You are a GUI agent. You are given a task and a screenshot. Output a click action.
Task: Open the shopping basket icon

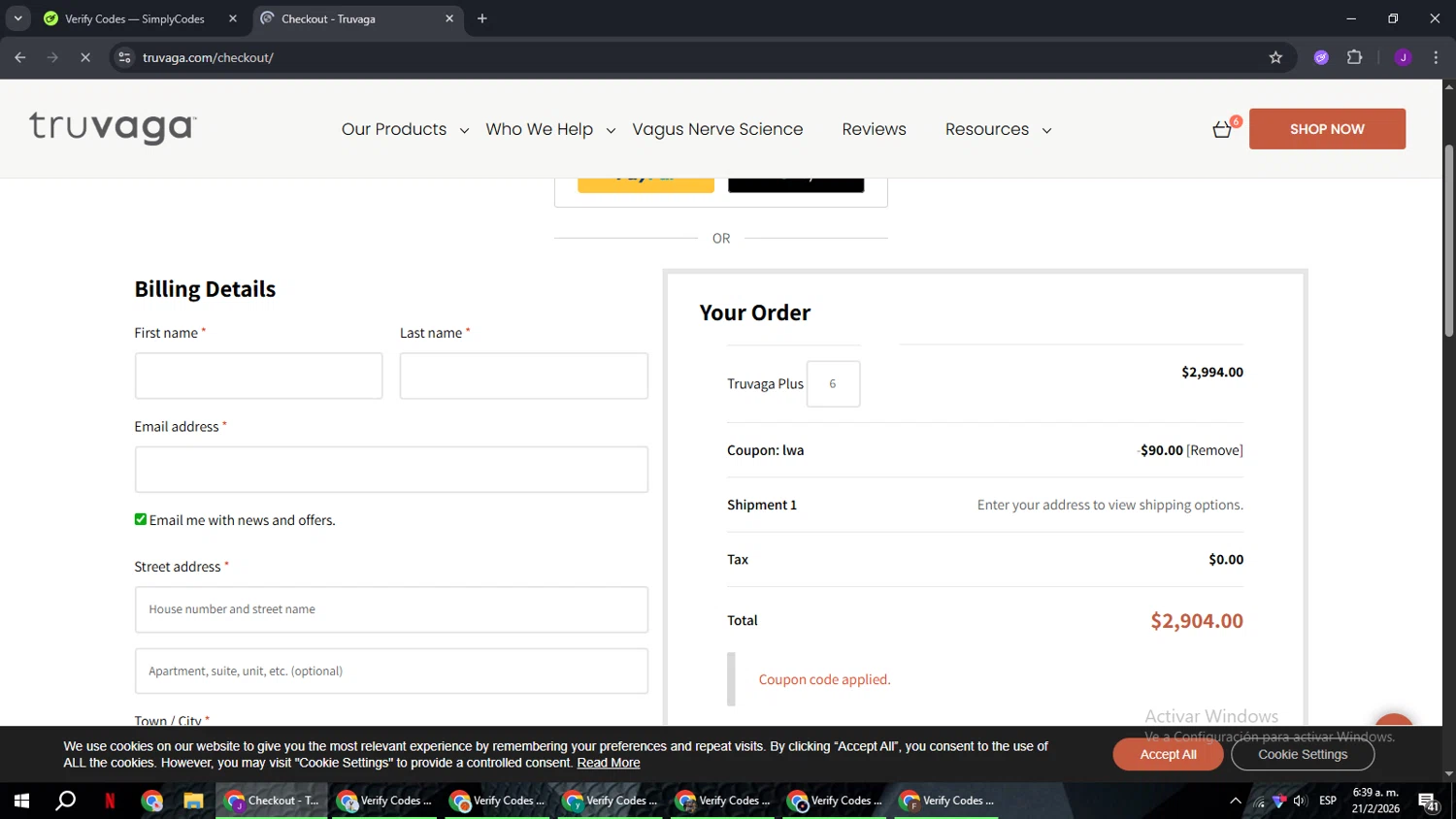(1223, 129)
